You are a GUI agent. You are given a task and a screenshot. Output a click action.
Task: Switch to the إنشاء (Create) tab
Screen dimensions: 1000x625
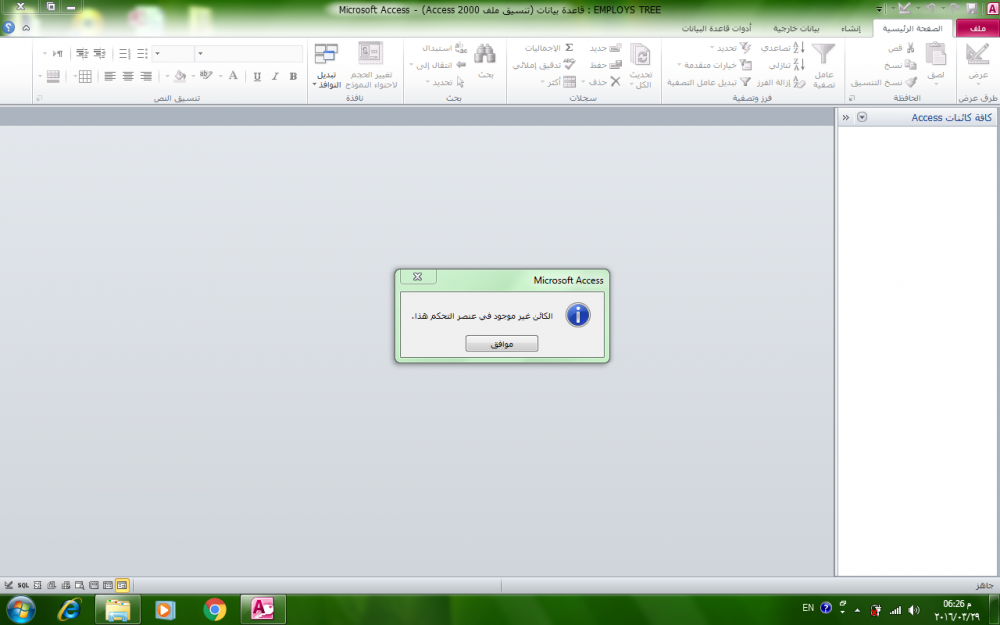pos(850,29)
